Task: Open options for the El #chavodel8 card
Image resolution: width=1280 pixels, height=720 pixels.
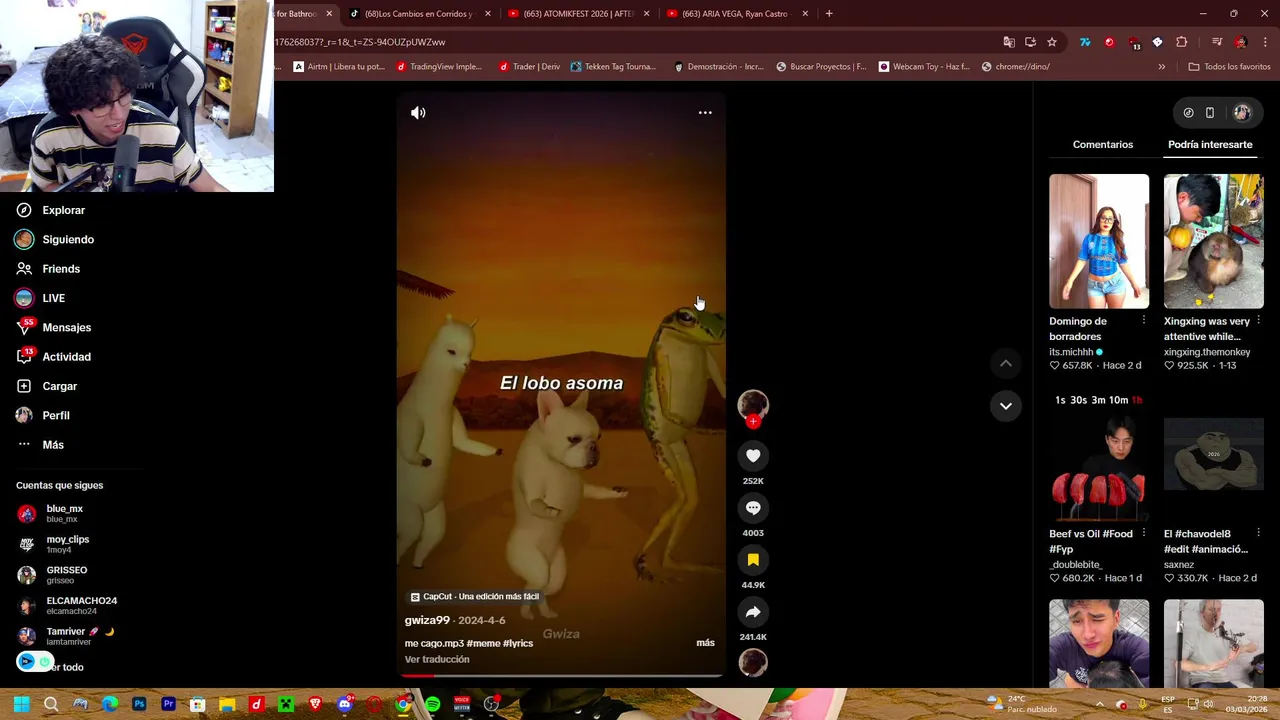Action: pos(1258,534)
